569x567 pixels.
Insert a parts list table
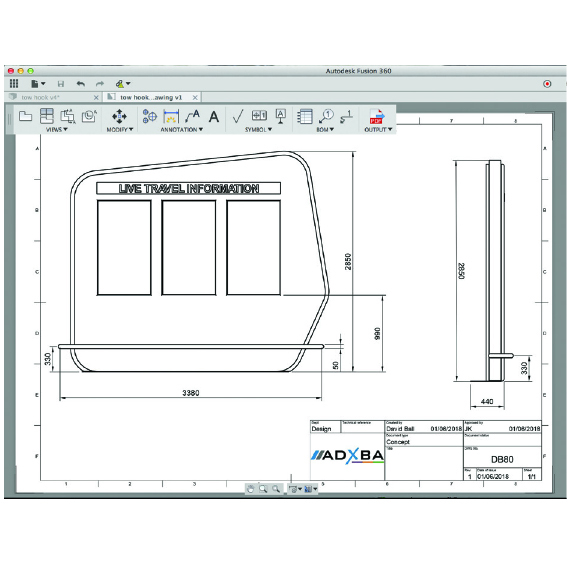305,116
